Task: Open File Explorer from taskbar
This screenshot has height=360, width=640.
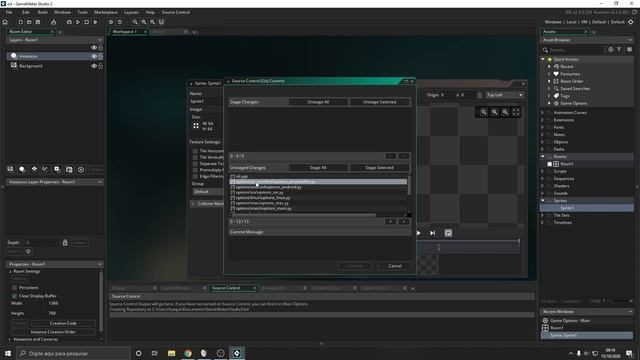Action: tap(171, 353)
